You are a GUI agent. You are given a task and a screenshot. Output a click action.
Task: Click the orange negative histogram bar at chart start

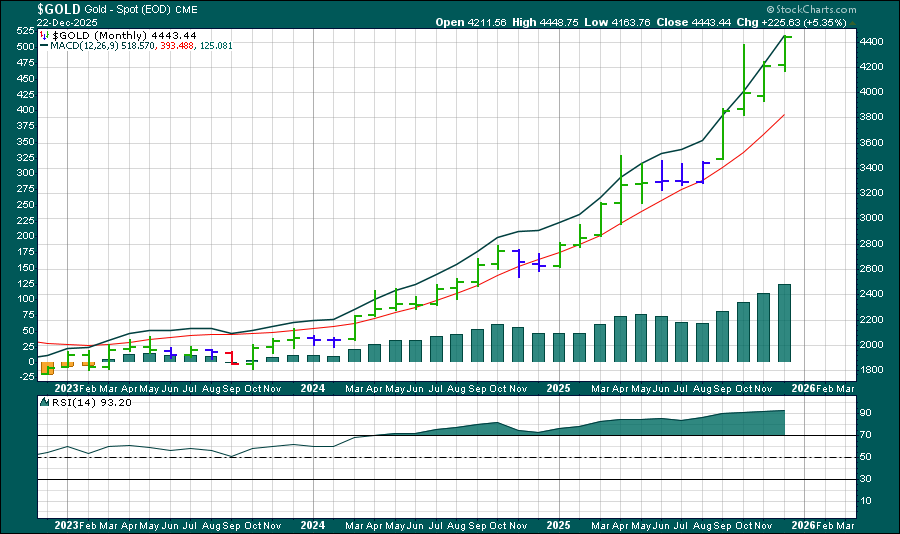point(46,368)
